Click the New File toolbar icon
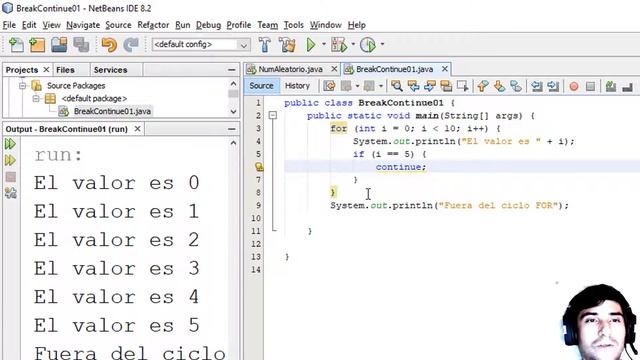The width and height of the screenshot is (640, 360). click(x=16, y=44)
